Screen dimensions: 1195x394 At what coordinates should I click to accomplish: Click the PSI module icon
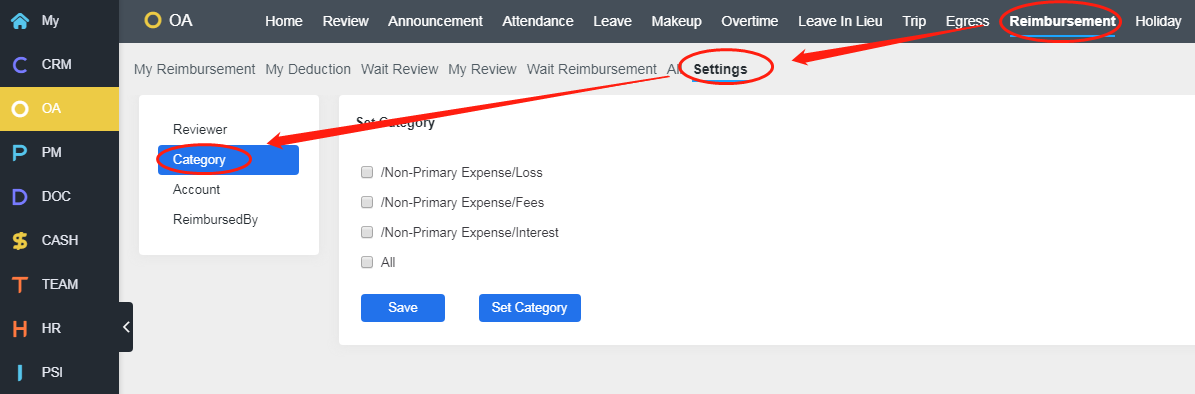(20, 373)
